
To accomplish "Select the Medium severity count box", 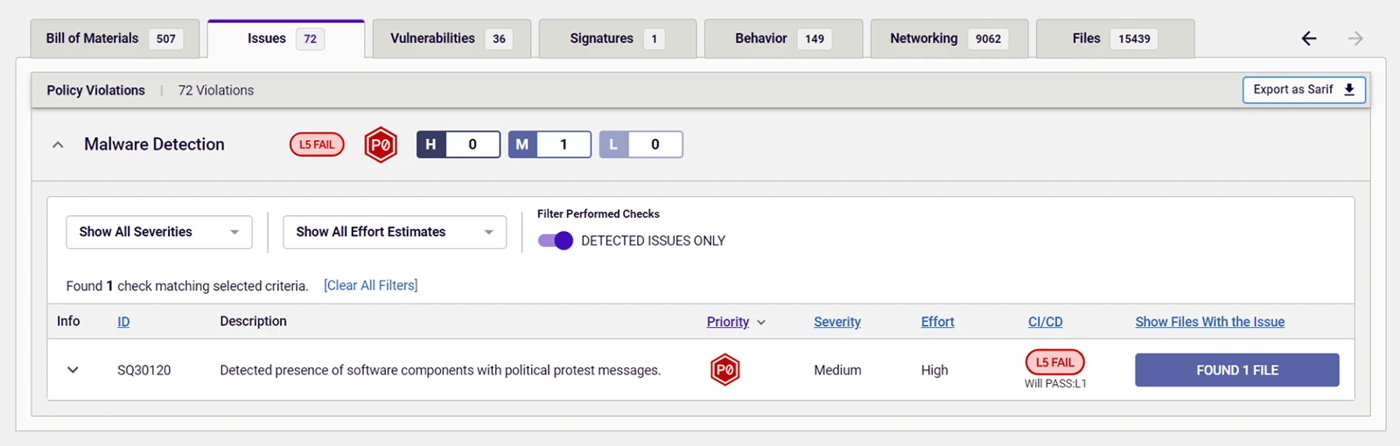I will point(550,145).
